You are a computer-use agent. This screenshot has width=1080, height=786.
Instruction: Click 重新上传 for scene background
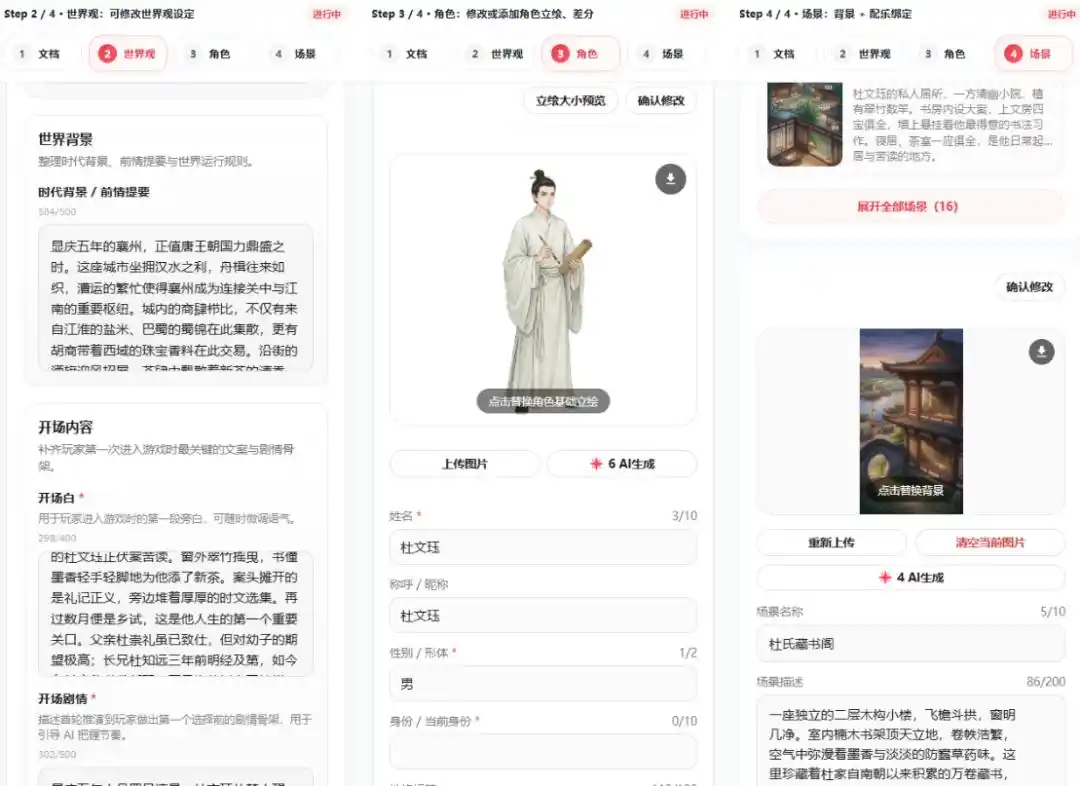831,542
